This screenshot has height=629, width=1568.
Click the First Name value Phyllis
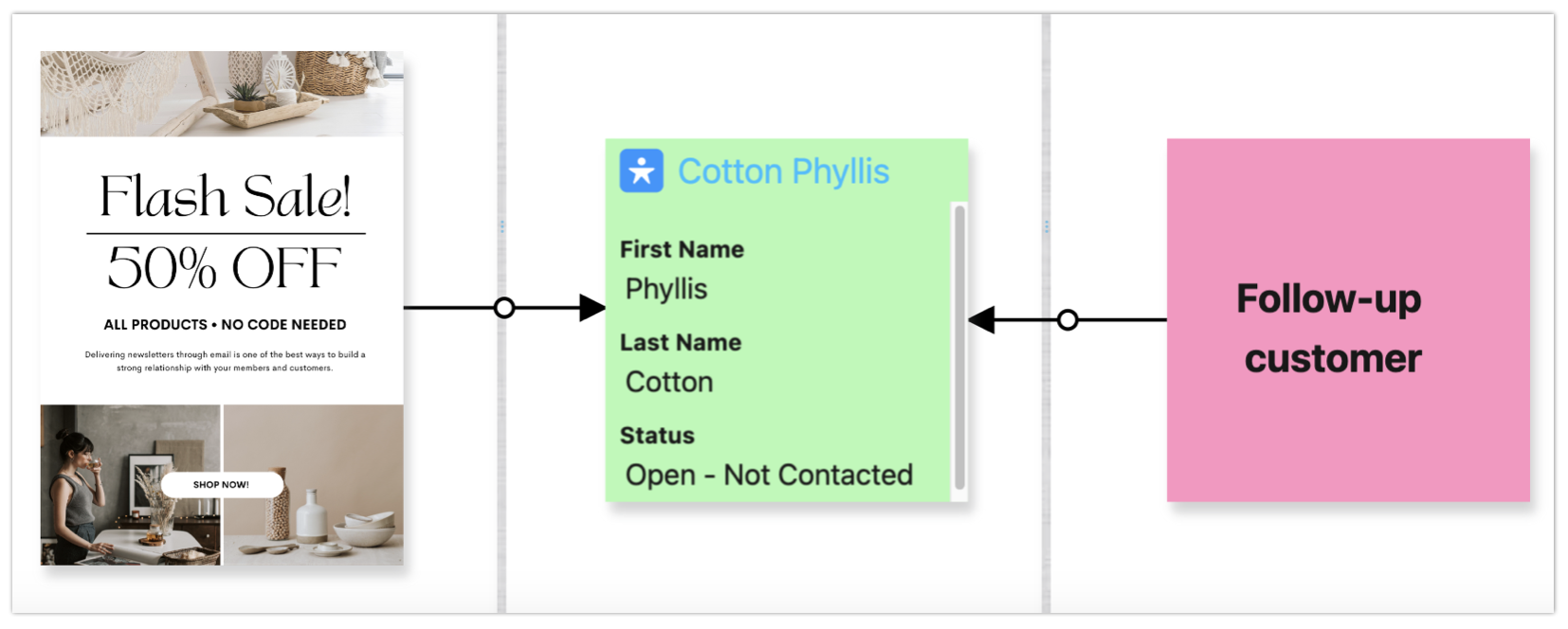[666, 289]
